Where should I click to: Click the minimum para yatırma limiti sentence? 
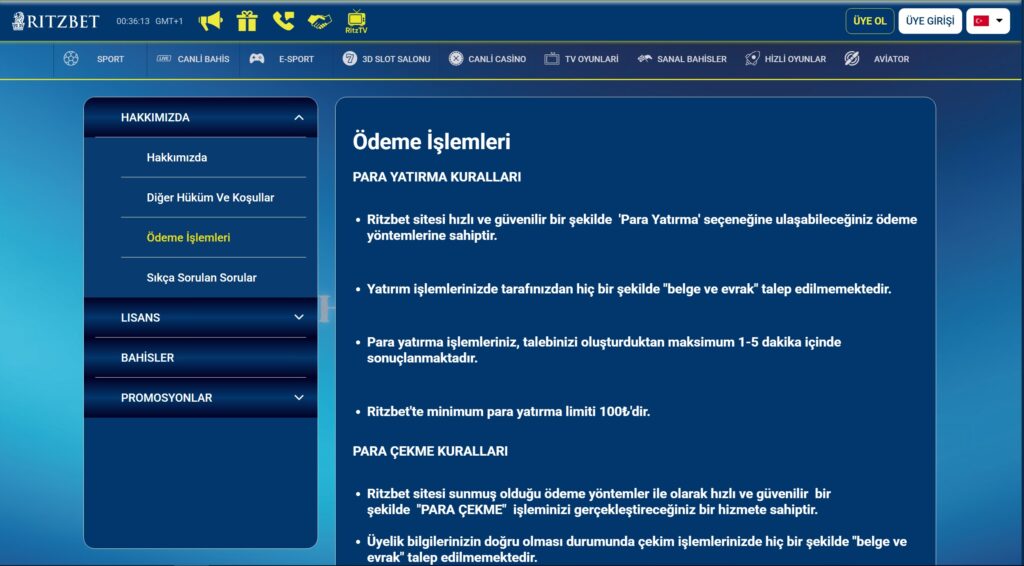click(508, 411)
